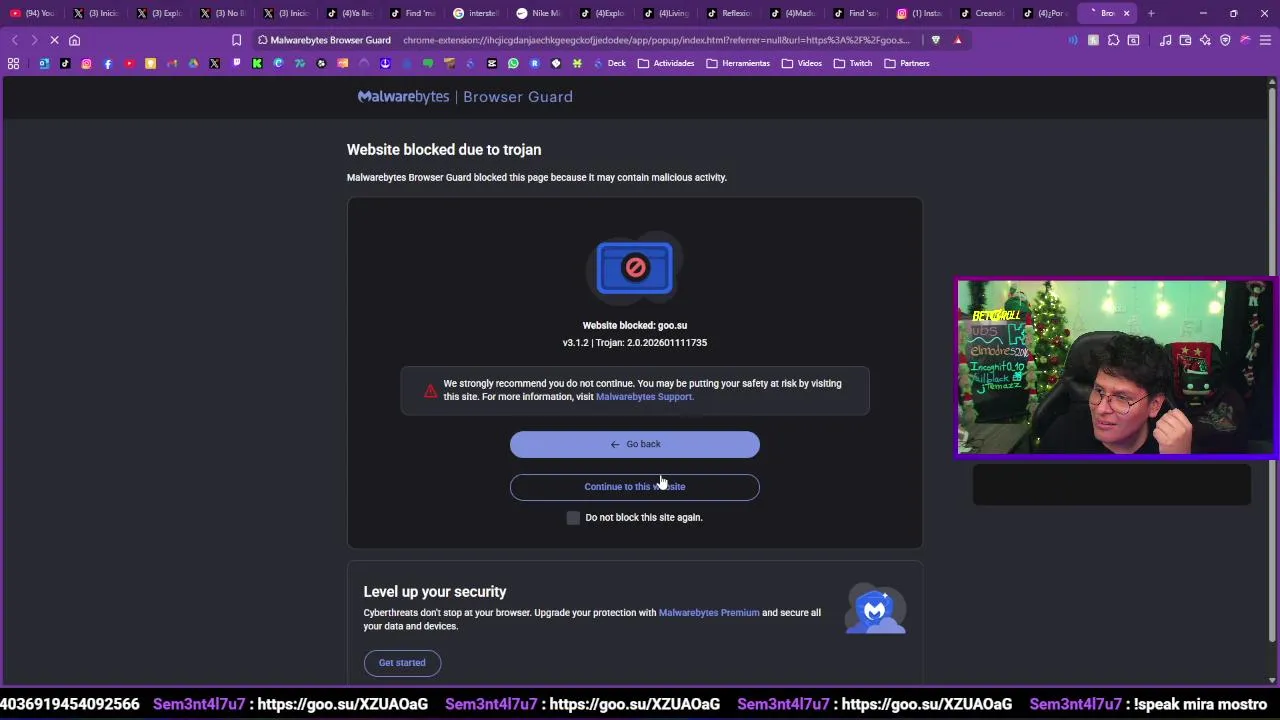Open the Twitch bookmark icon

click(x=236, y=63)
